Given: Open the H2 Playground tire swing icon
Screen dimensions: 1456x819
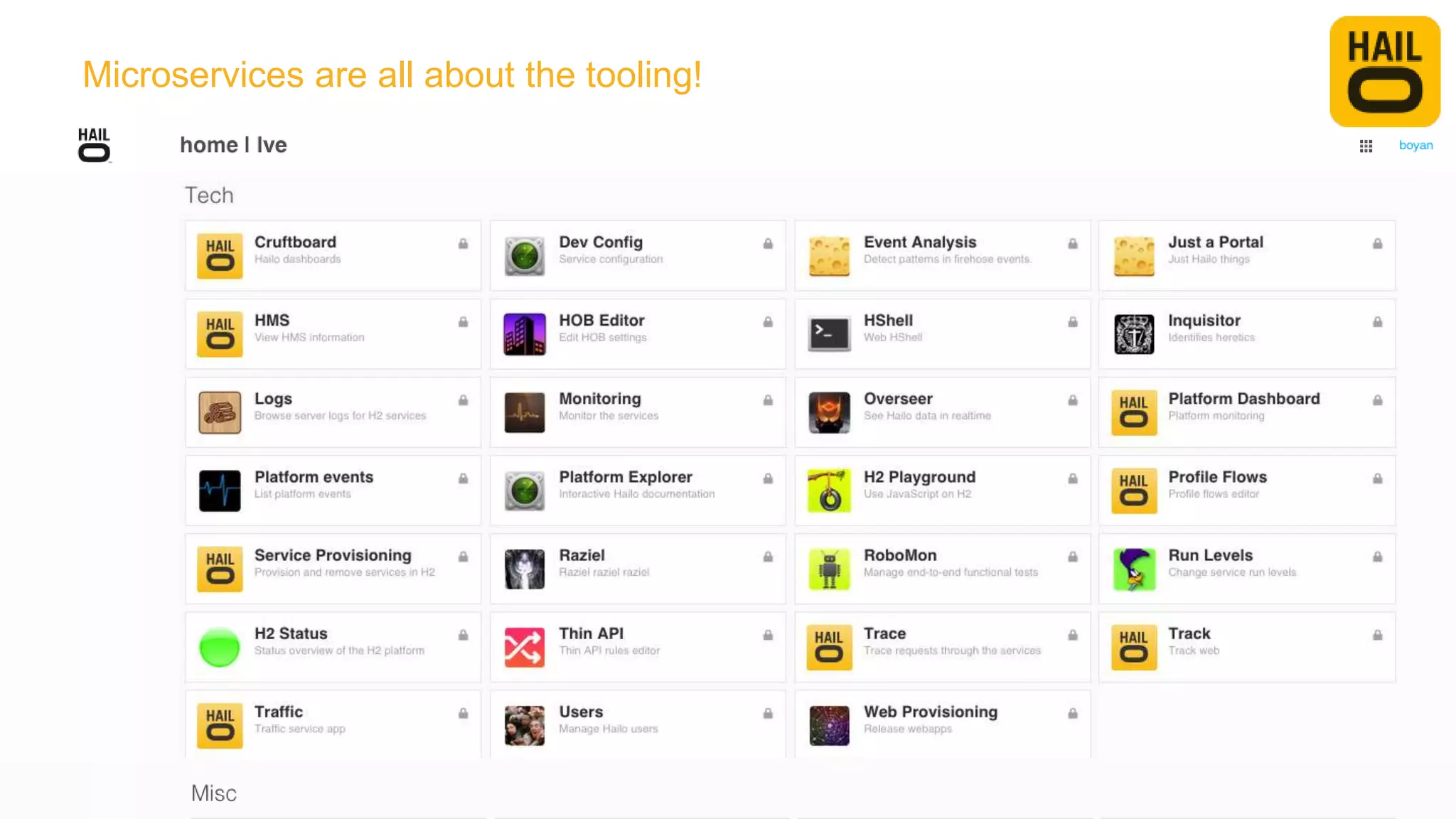Looking at the screenshot, I should point(829,491).
